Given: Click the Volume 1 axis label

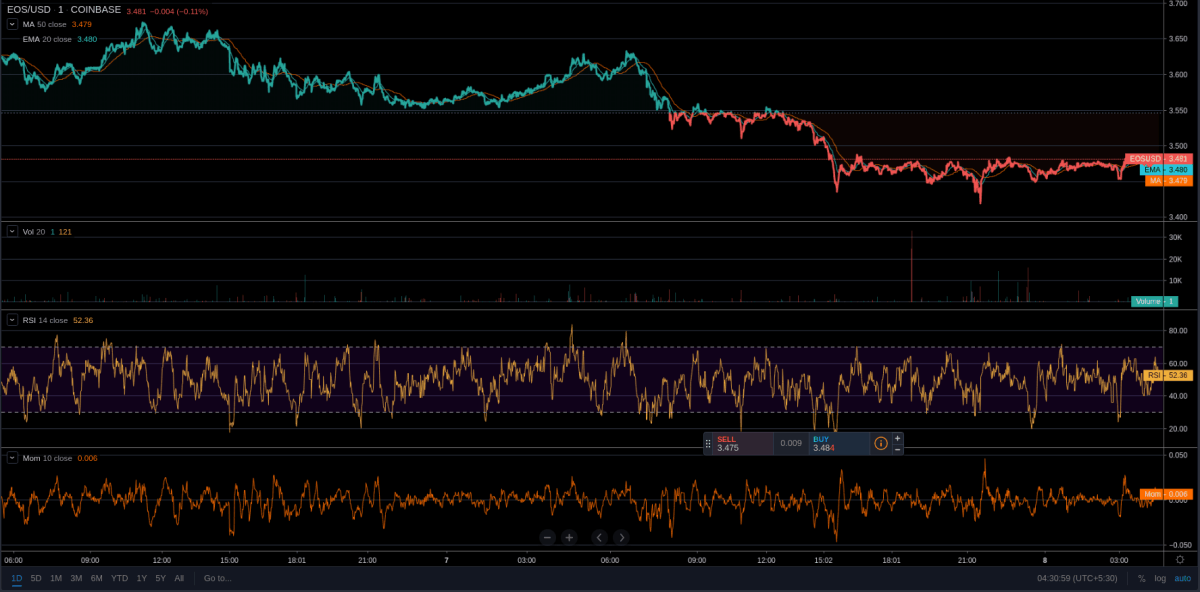Looking at the screenshot, I should [x=1154, y=301].
